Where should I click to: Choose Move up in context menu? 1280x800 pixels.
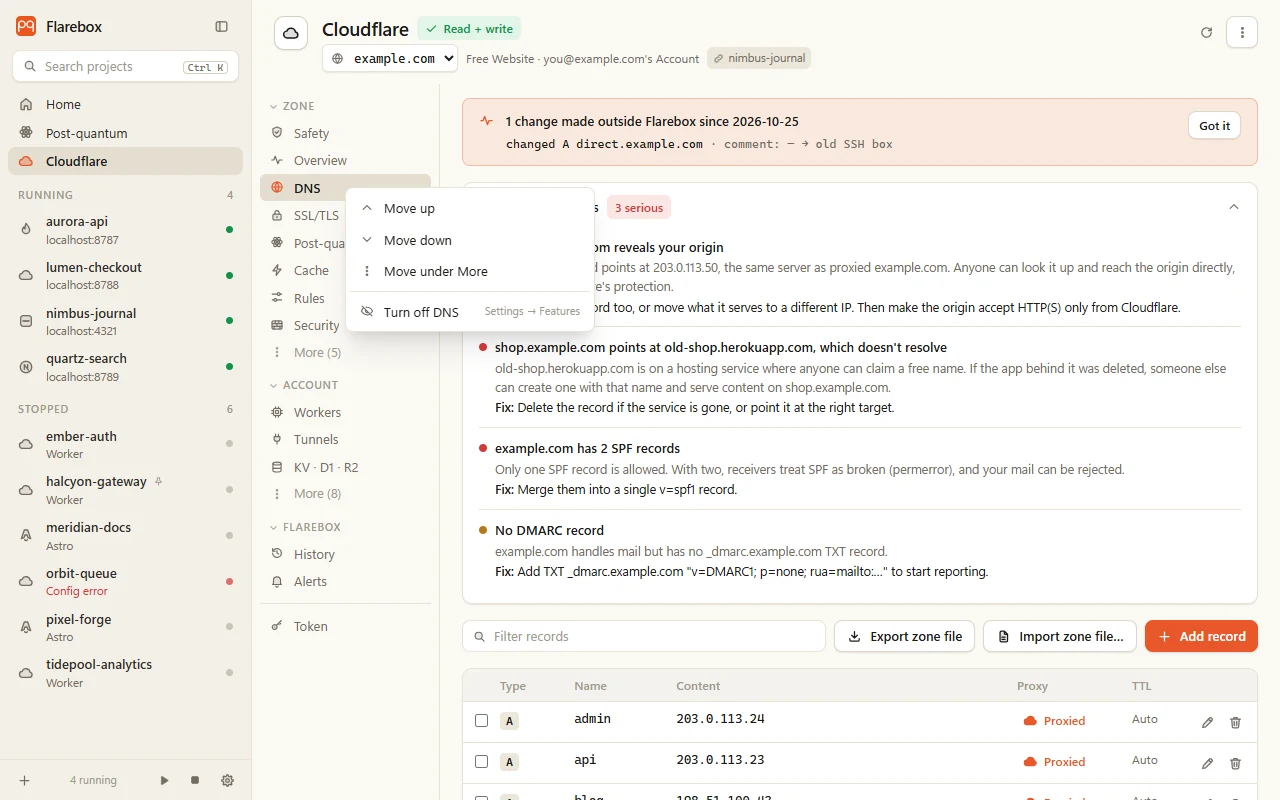click(x=470, y=208)
